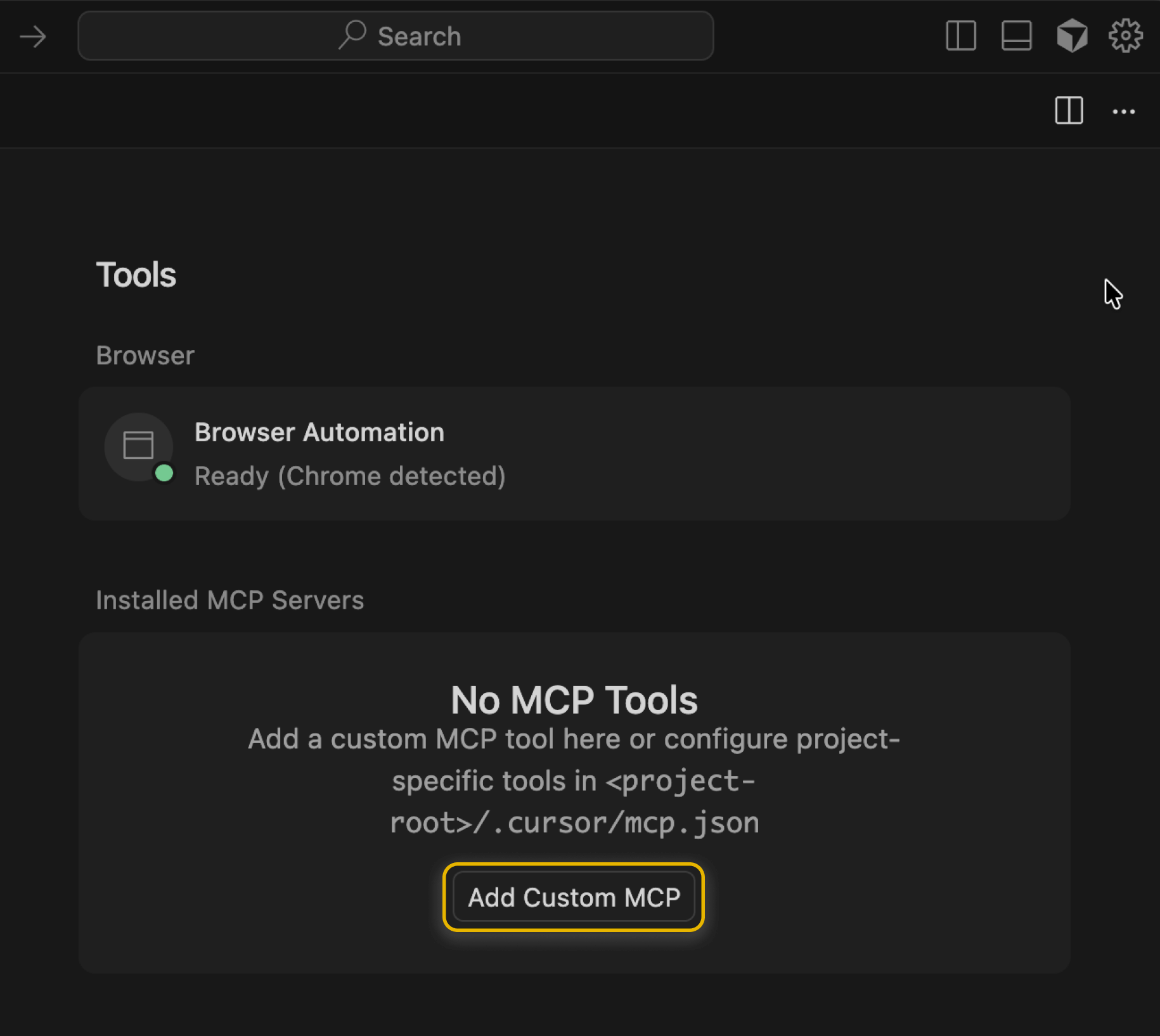Select the Tools section heading
1160x1036 pixels.
tap(136, 275)
